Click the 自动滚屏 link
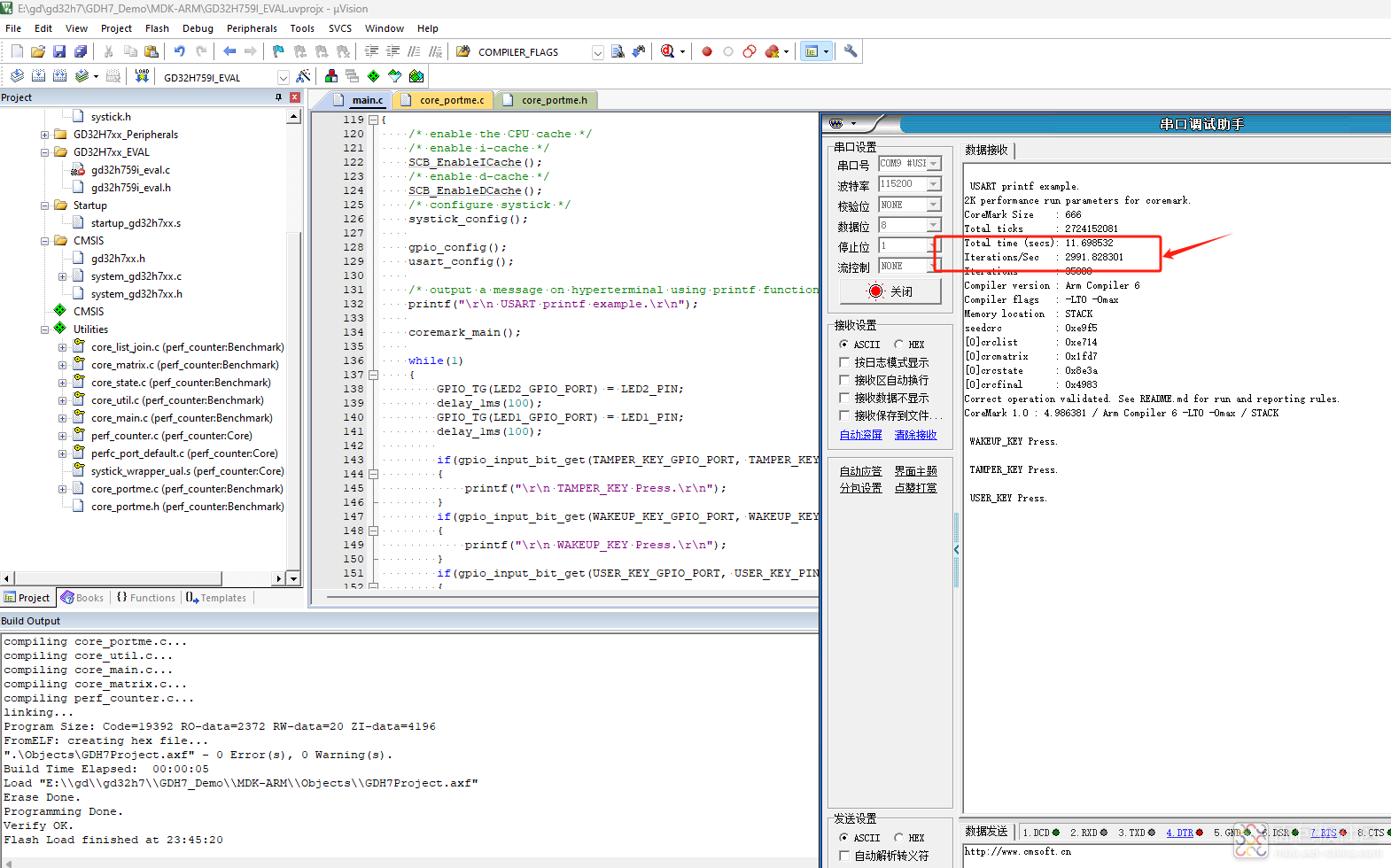This screenshot has height=868, width=1391. tap(861, 435)
